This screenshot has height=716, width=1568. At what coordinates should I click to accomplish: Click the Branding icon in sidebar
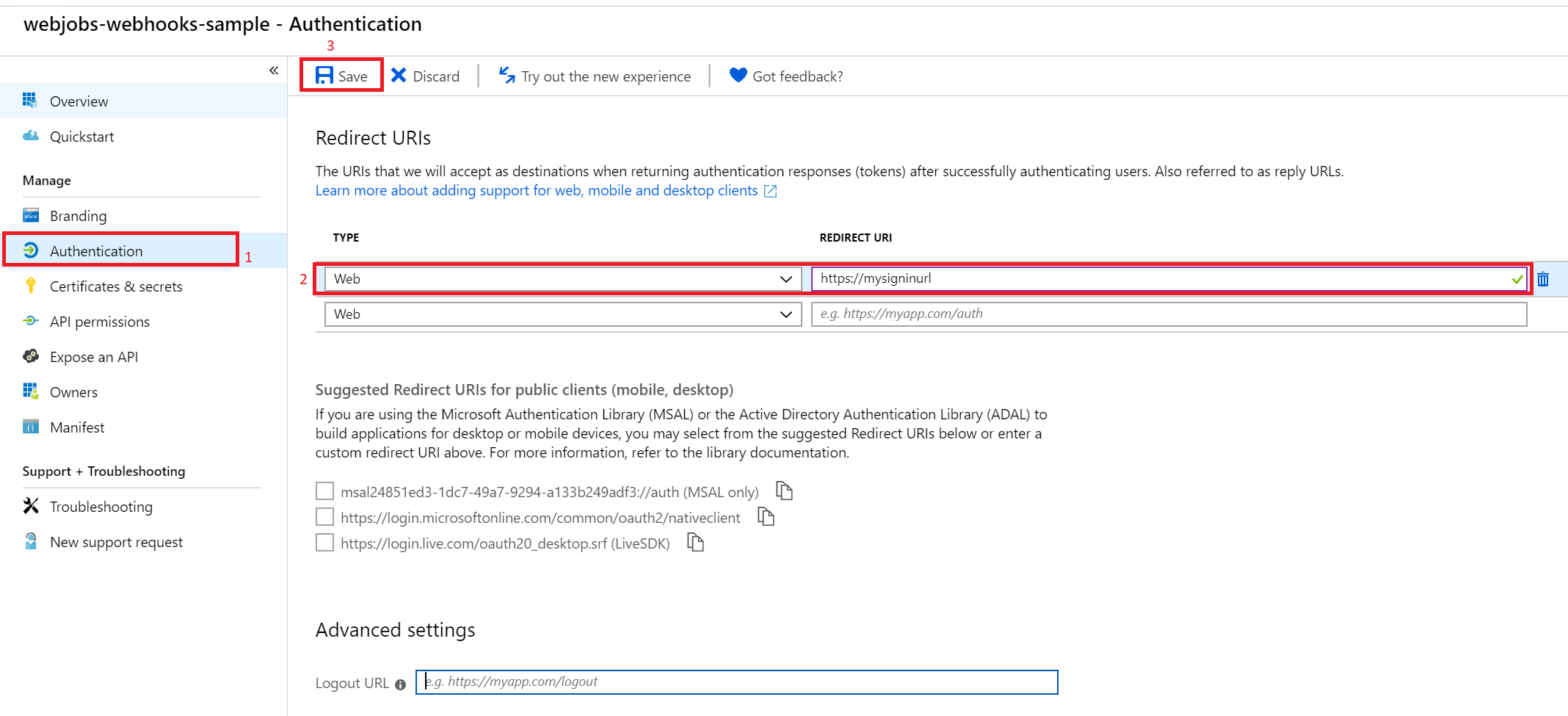point(30,215)
